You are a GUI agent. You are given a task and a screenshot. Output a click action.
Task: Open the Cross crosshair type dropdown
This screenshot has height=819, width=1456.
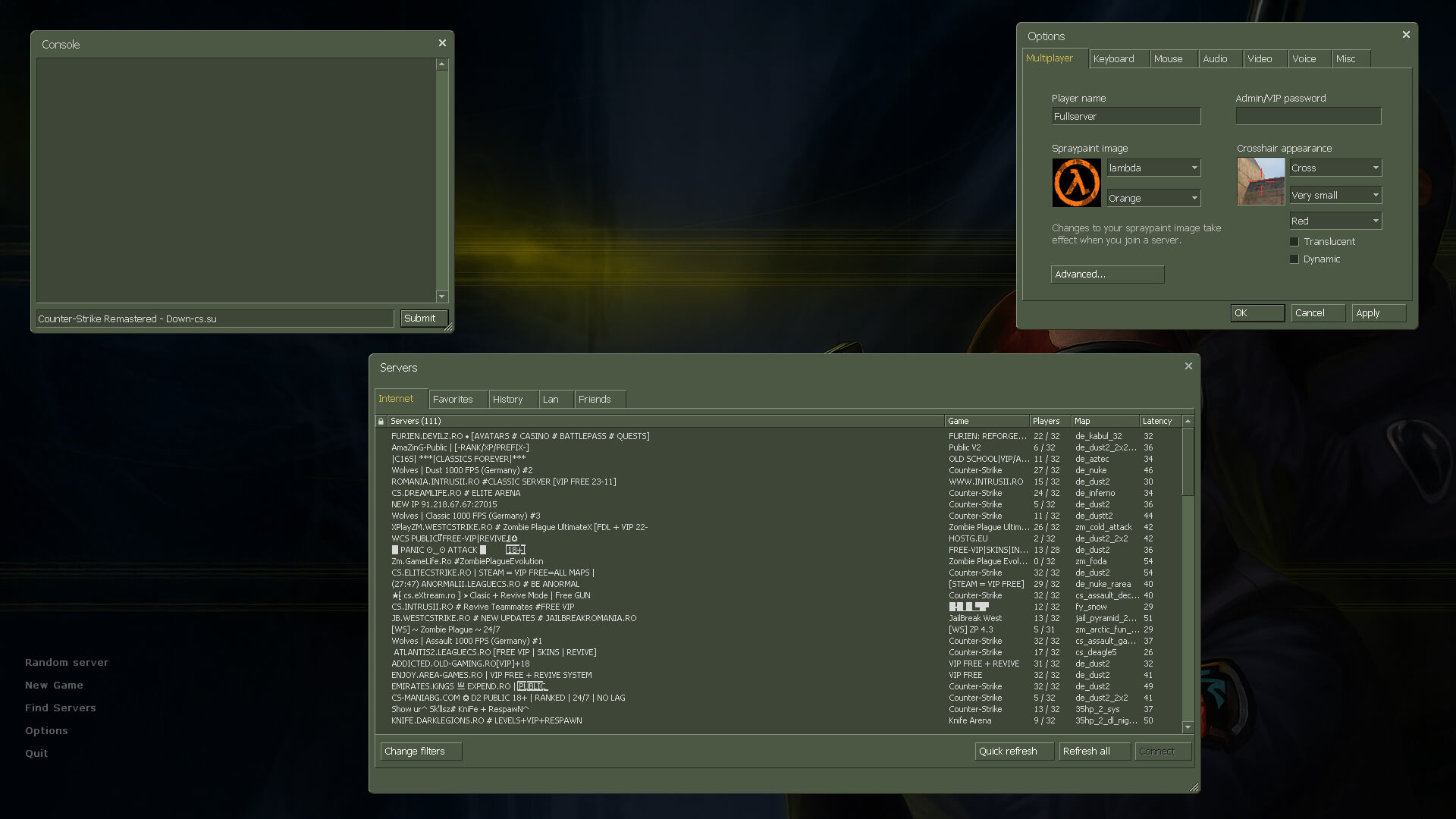click(x=1335, y=168)
